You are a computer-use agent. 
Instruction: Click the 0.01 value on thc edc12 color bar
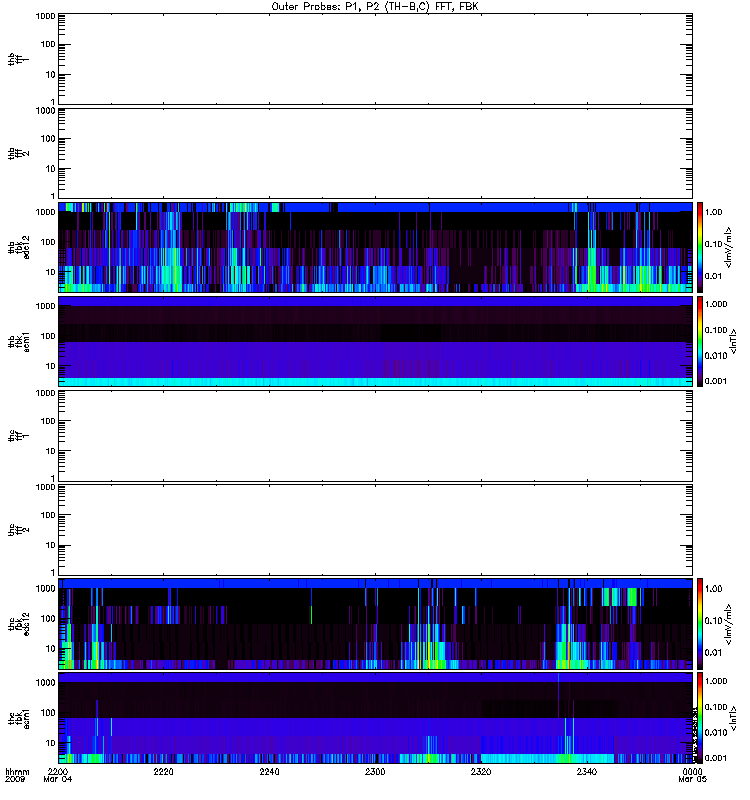[713, 653]
